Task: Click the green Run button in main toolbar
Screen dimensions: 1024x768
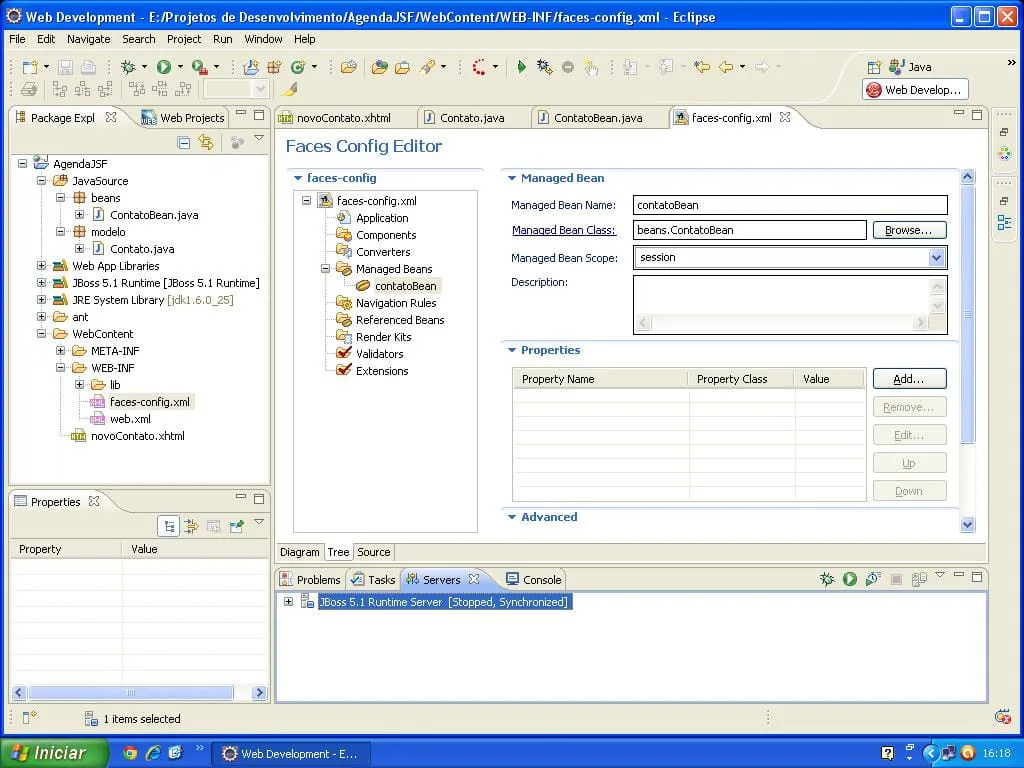Action: (163, 67)
